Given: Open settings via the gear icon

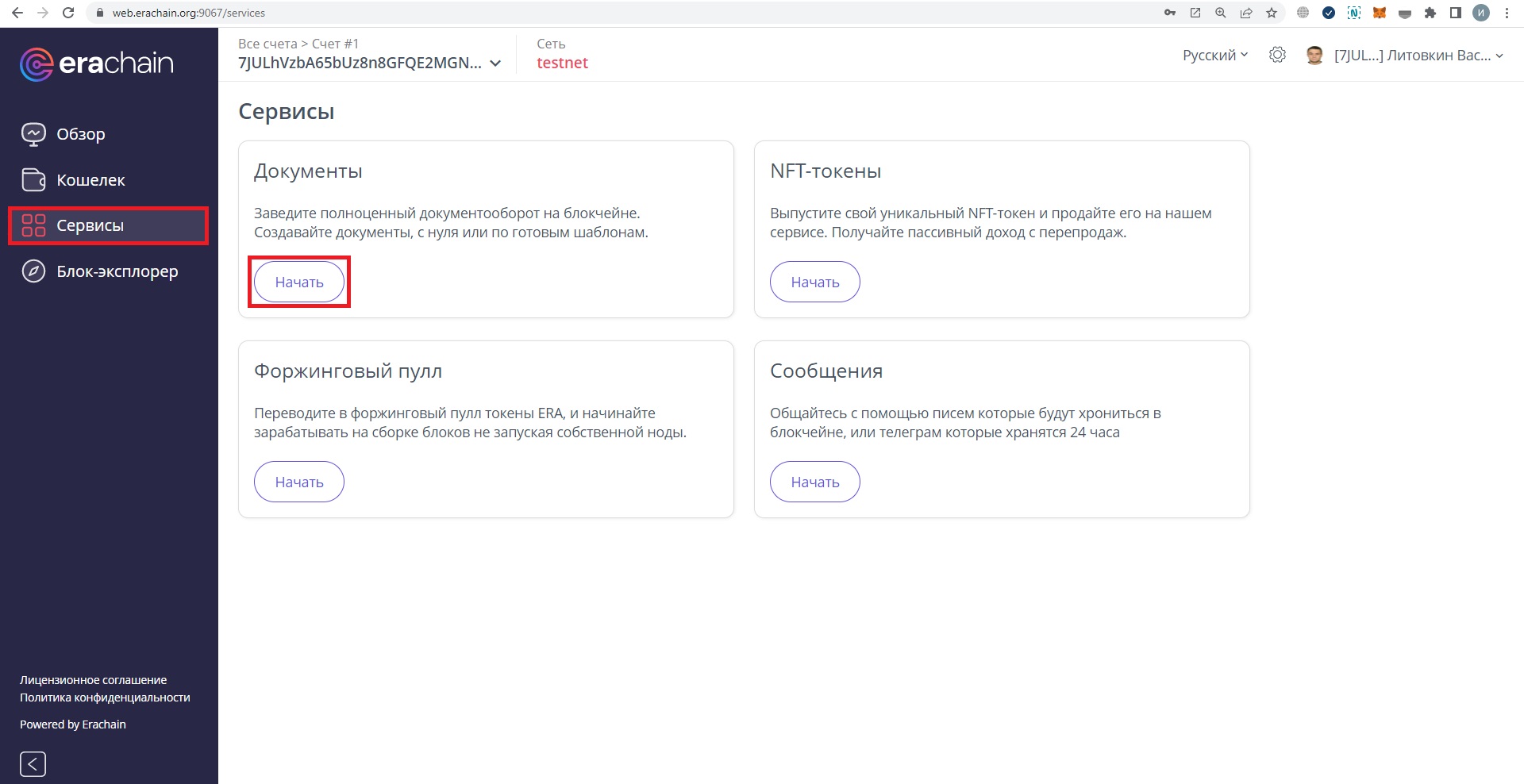Looking at the screenshot, I should 1277,55.
